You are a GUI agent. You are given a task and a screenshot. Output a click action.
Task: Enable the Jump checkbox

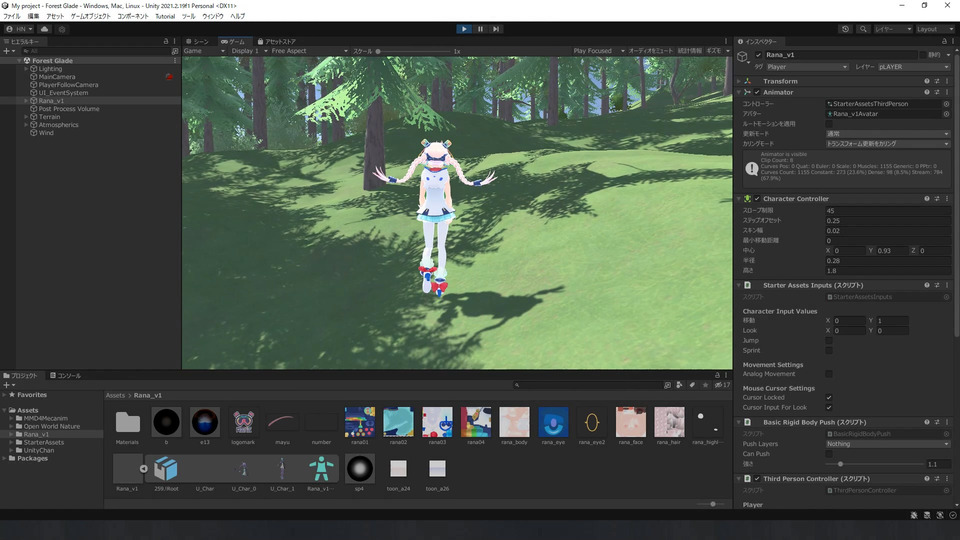829,341
